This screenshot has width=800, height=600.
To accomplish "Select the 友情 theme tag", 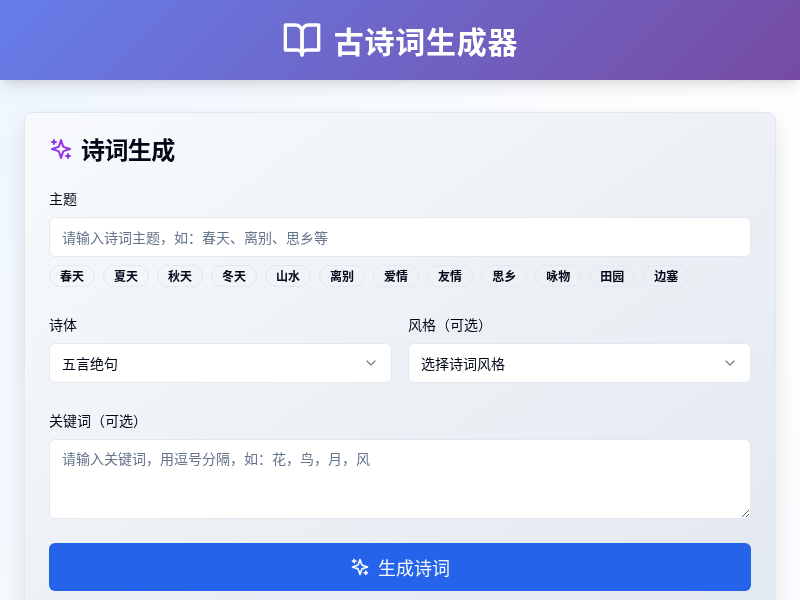I will pos(450,276).
